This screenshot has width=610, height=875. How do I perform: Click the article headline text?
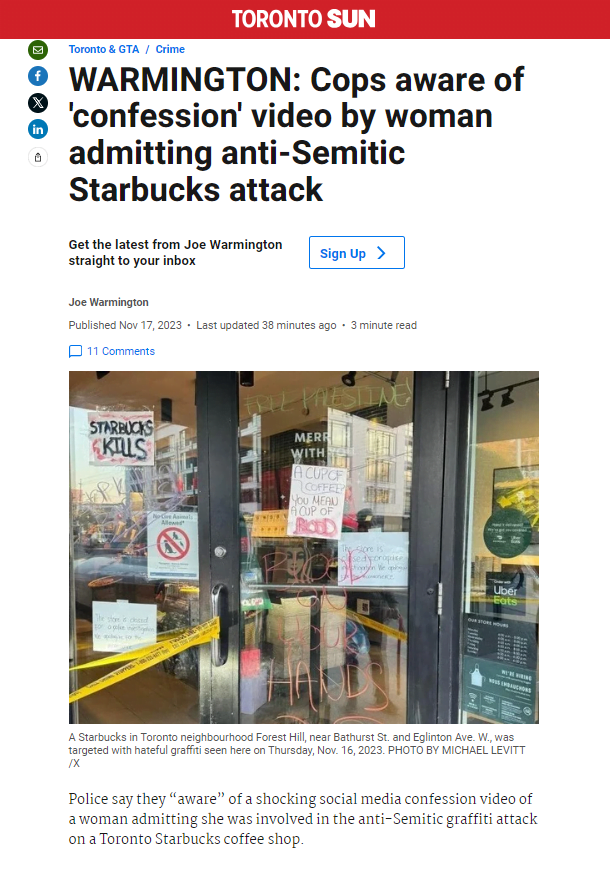coord(296,134)
